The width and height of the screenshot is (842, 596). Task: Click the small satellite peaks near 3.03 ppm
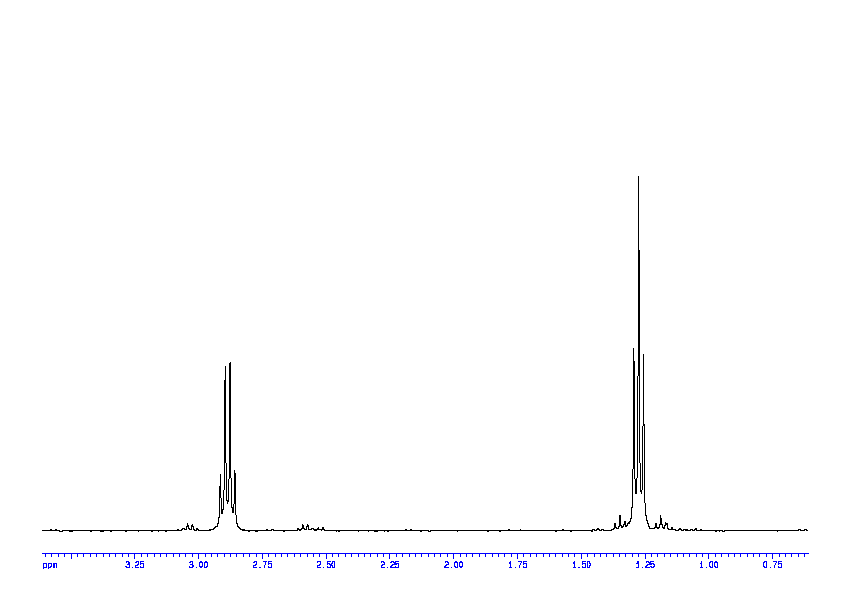tap(190, 527)
